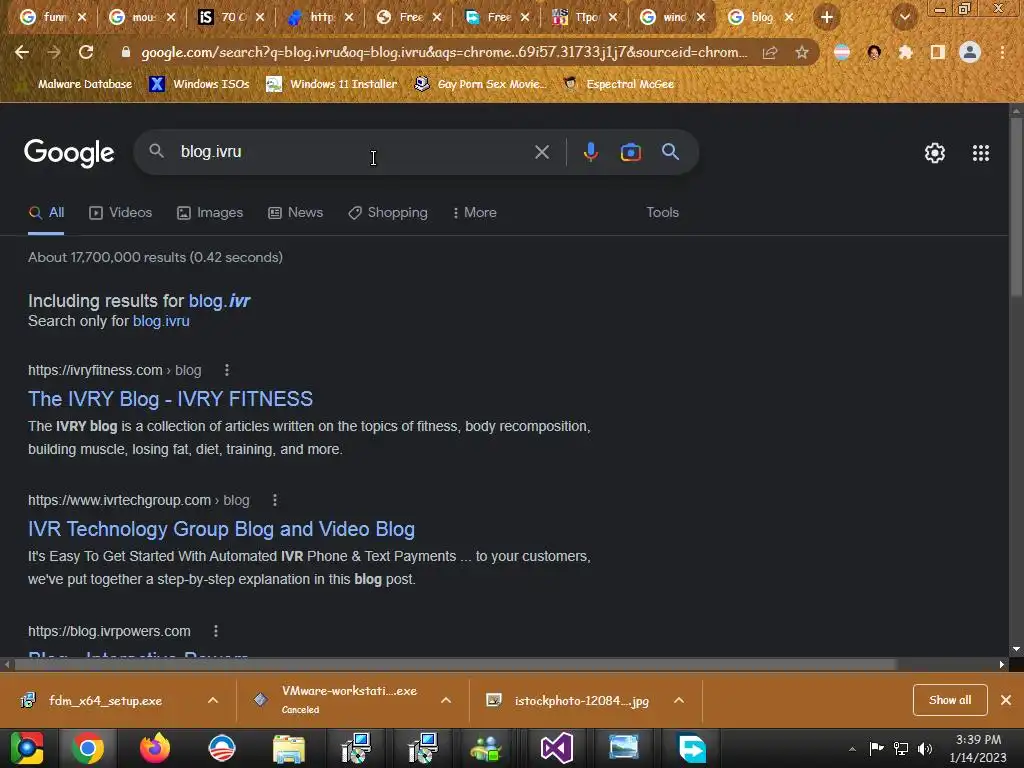Open the file explorer folder in taskbar

(x=289, y=748)
